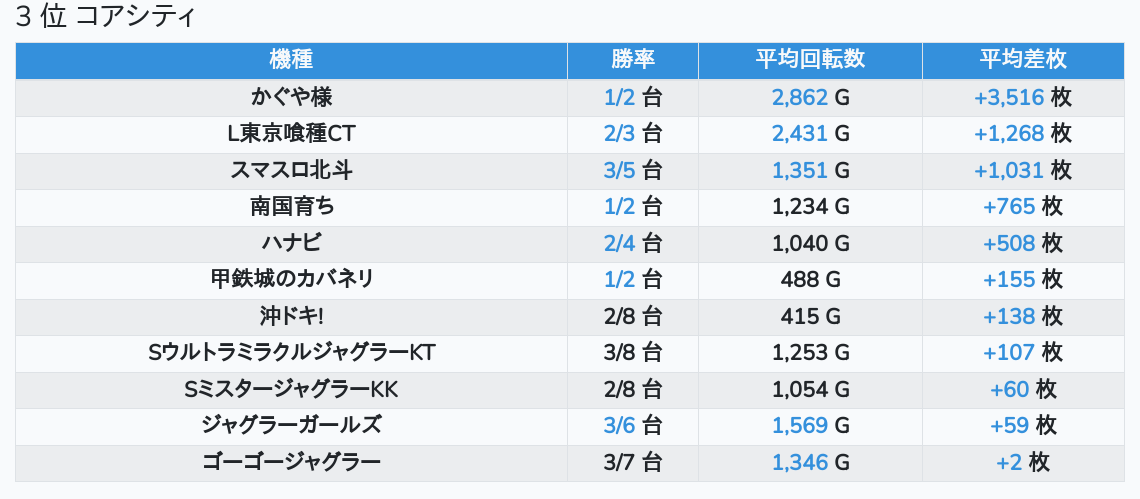Choose the ハナビ machine name
The width and height of the screenshot is (1140, 499).
pyautogui.click(x=291, y=243)
